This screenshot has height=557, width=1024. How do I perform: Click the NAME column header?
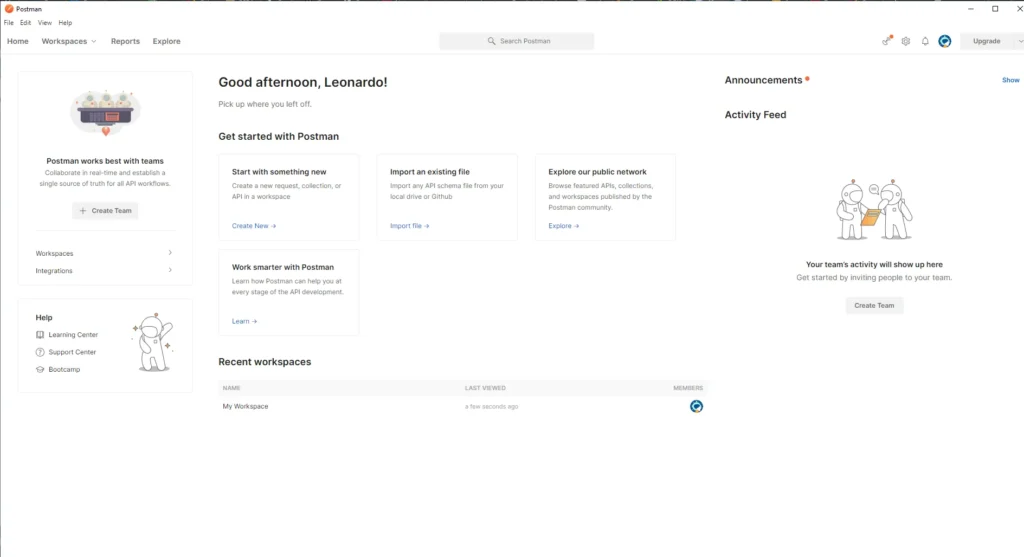(231, 388)
